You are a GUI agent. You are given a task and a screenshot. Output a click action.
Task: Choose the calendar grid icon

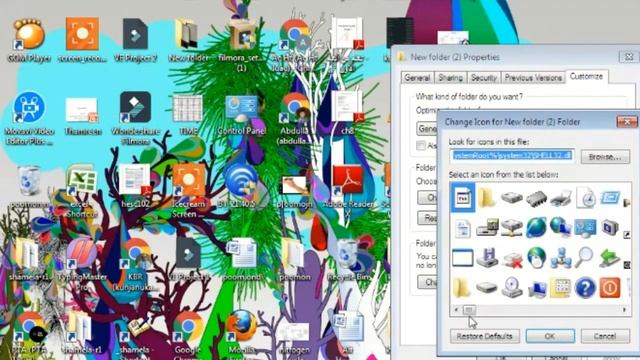tap(560, 288)
